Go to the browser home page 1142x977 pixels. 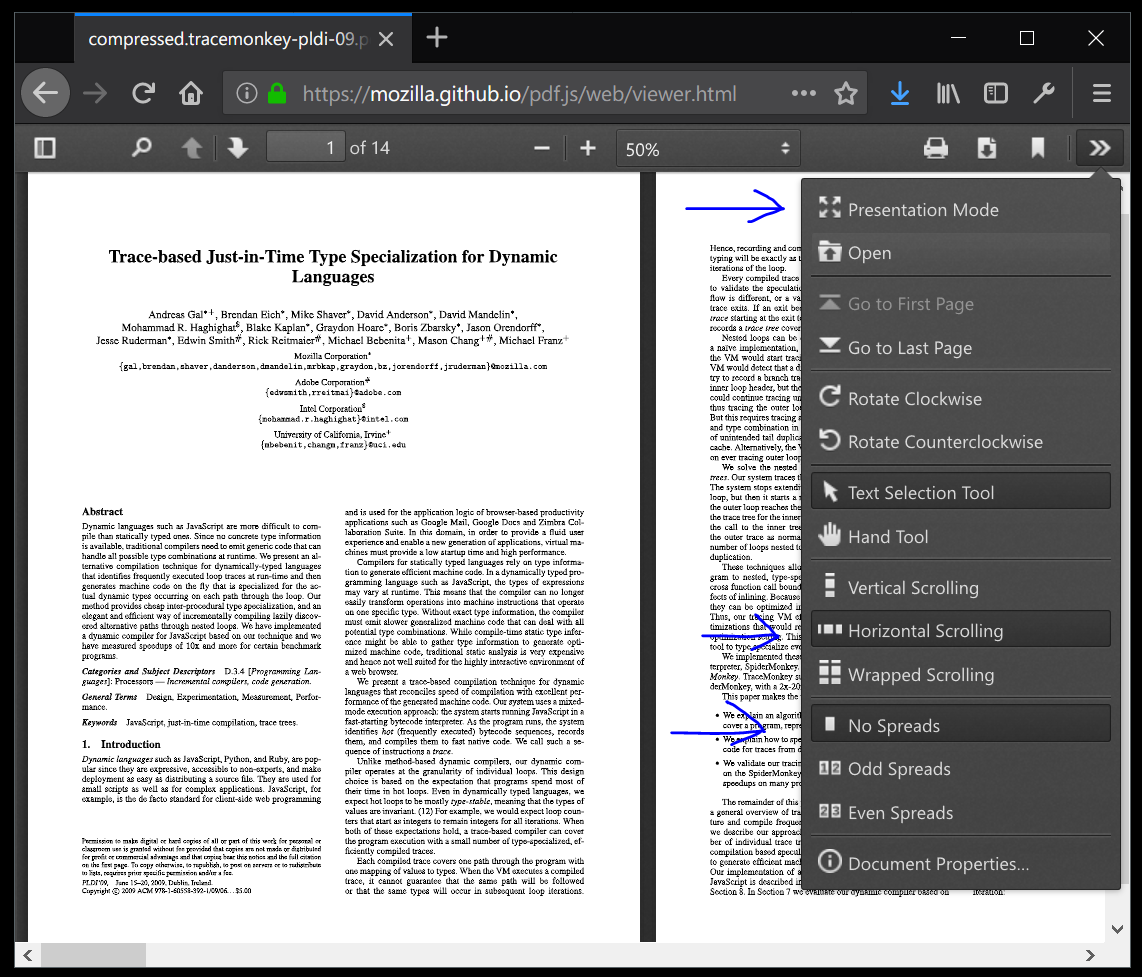[191, 93]
